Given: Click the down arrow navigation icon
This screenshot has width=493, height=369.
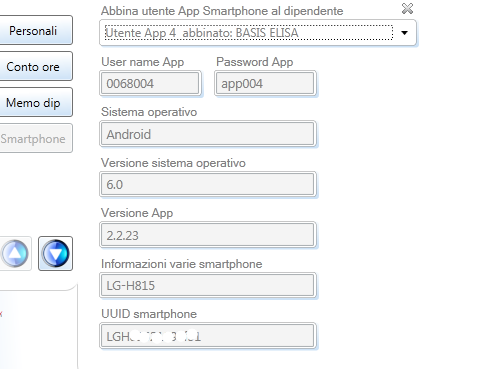Looking at the screenshot, I should coord(55,253).
